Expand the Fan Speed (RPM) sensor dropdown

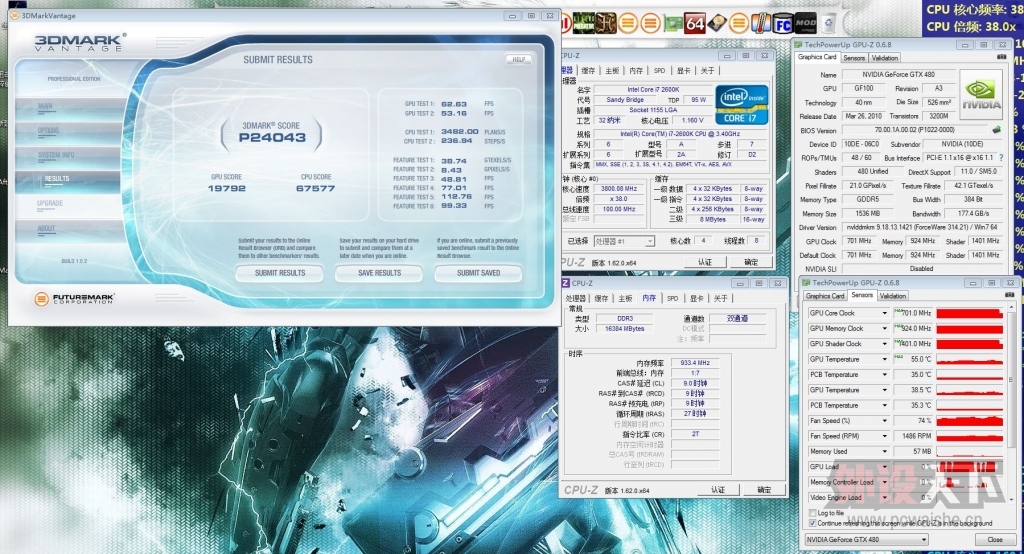point(885,436)
